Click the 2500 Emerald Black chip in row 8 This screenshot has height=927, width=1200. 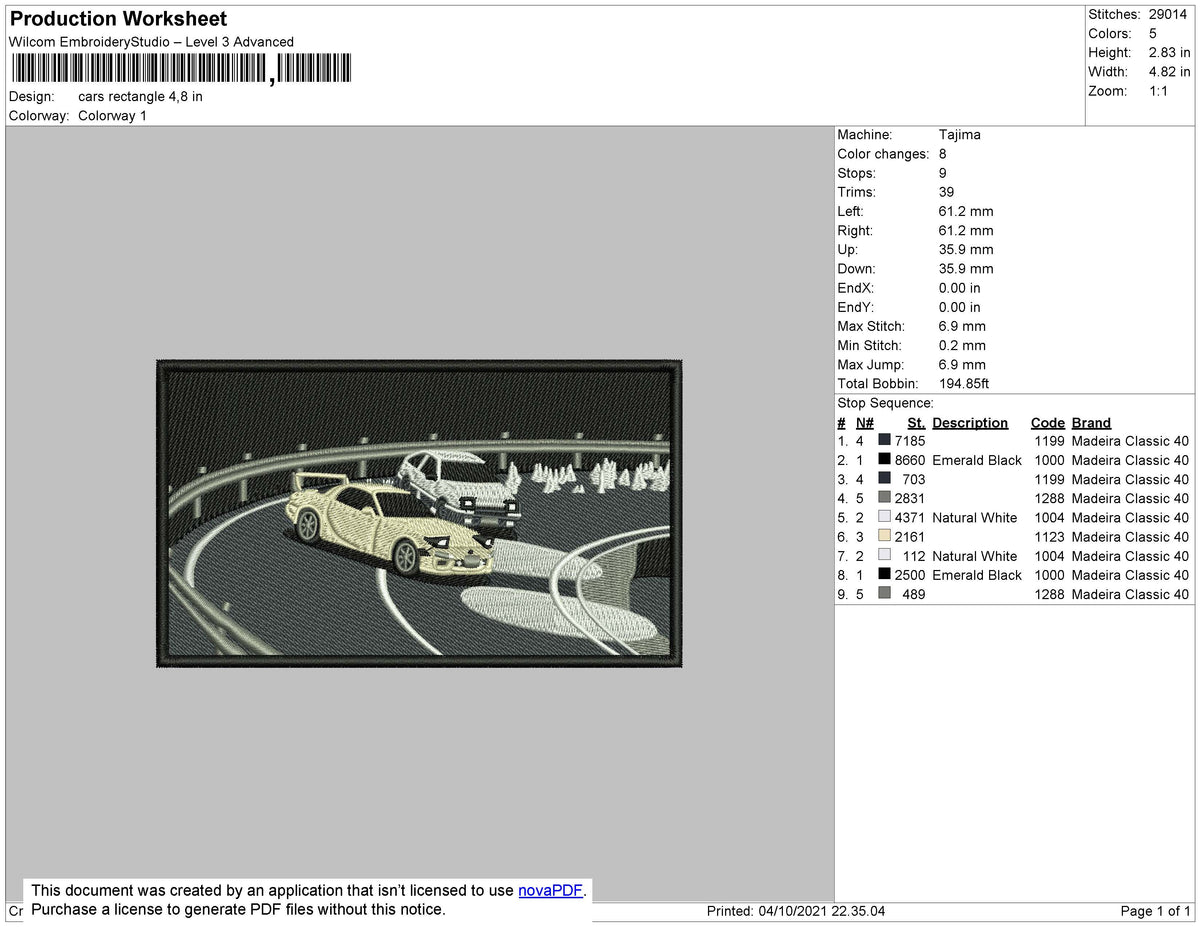pyautogui.click(x=884, y=575)
